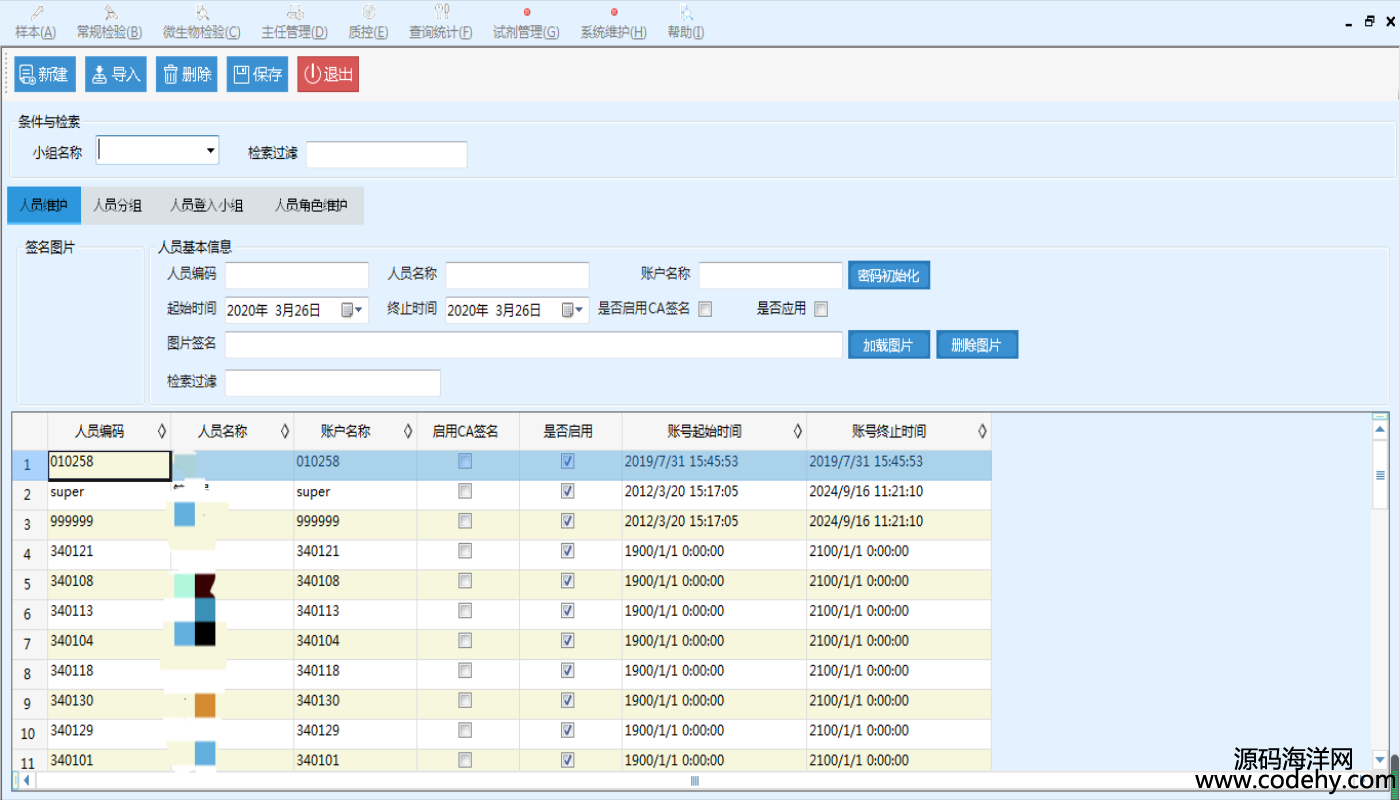Switch to the 人员分组 tab
The image size is (1400, 800).
118,205
